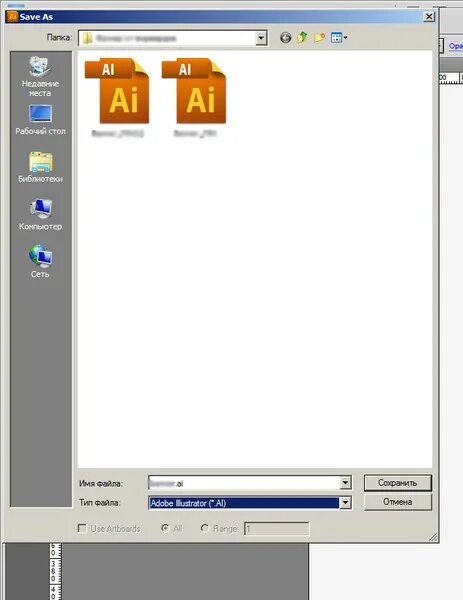Open Библиотеки in sidebar

(40, 167)
